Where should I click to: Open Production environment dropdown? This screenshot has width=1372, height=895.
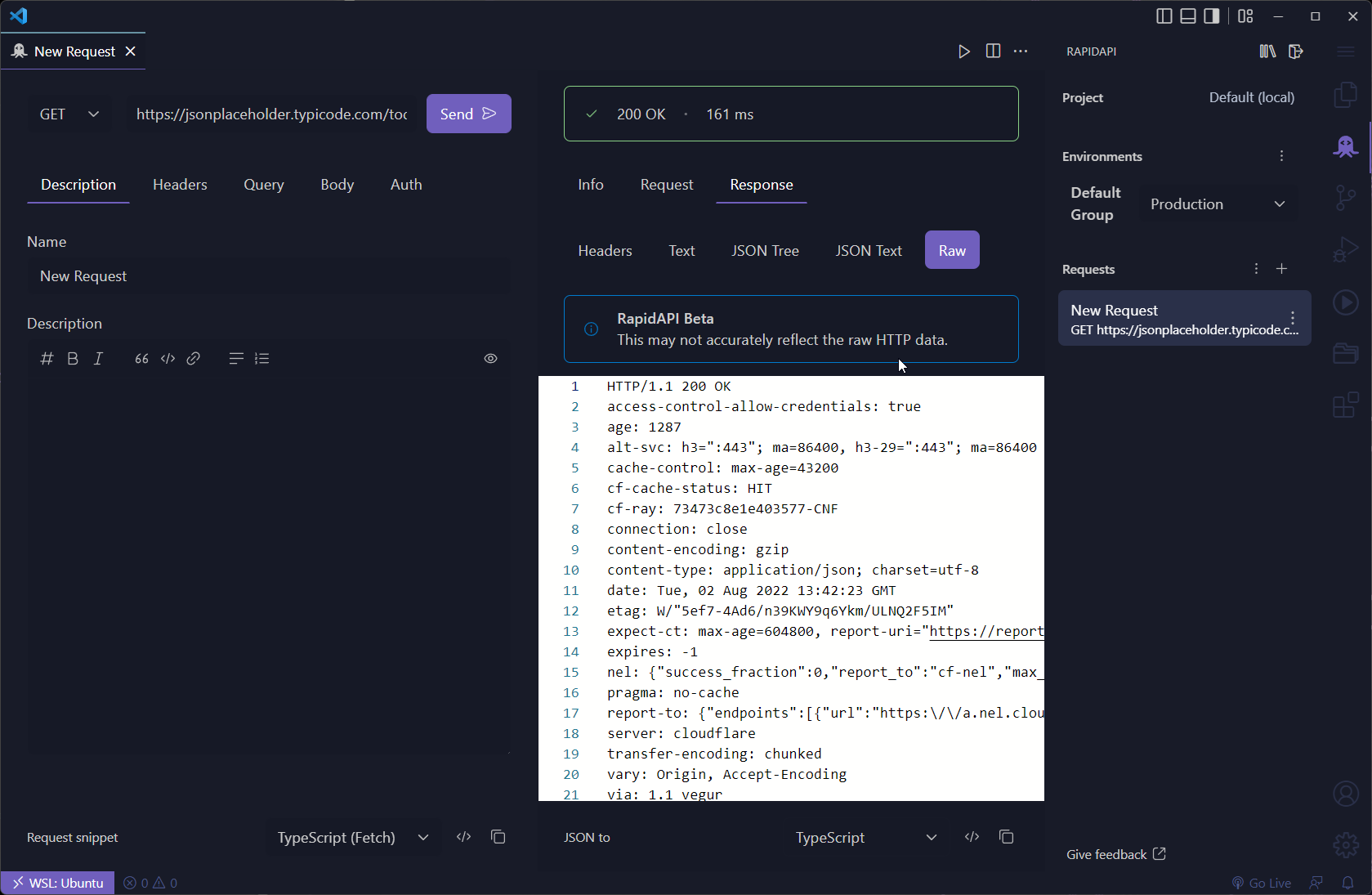click(1218, 204)
